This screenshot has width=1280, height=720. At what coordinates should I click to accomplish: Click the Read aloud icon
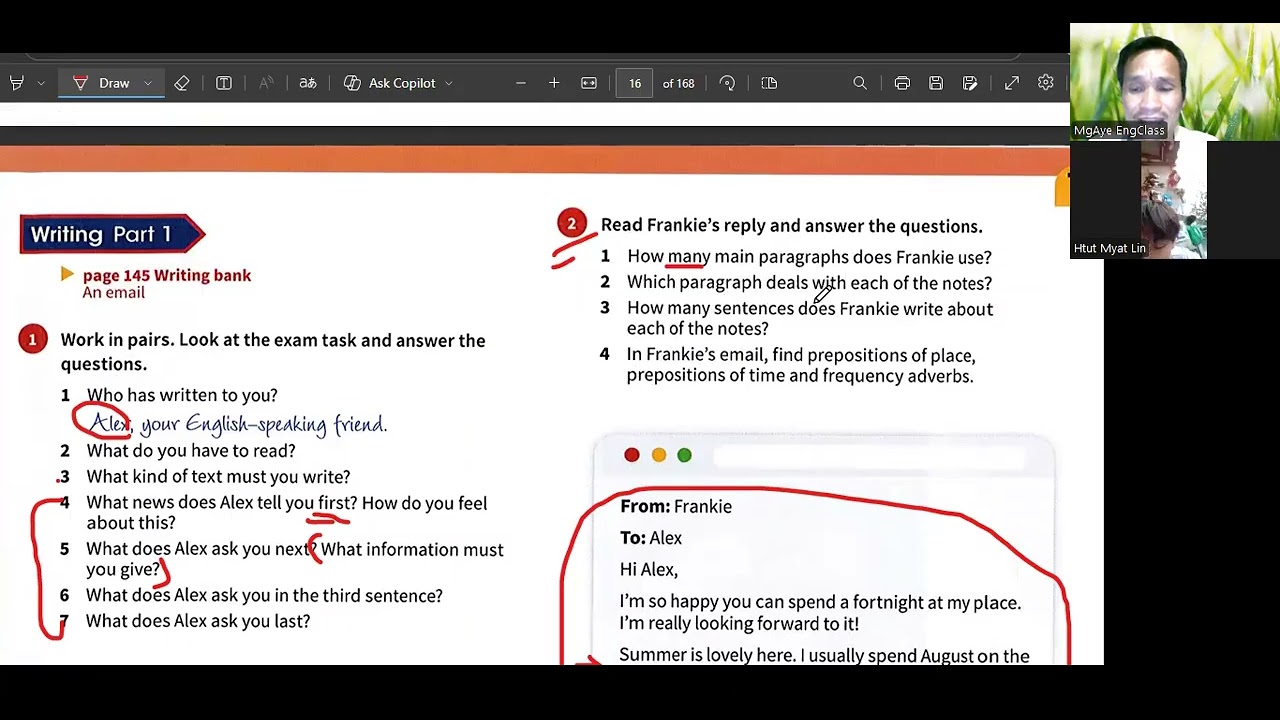coord(266,83)
